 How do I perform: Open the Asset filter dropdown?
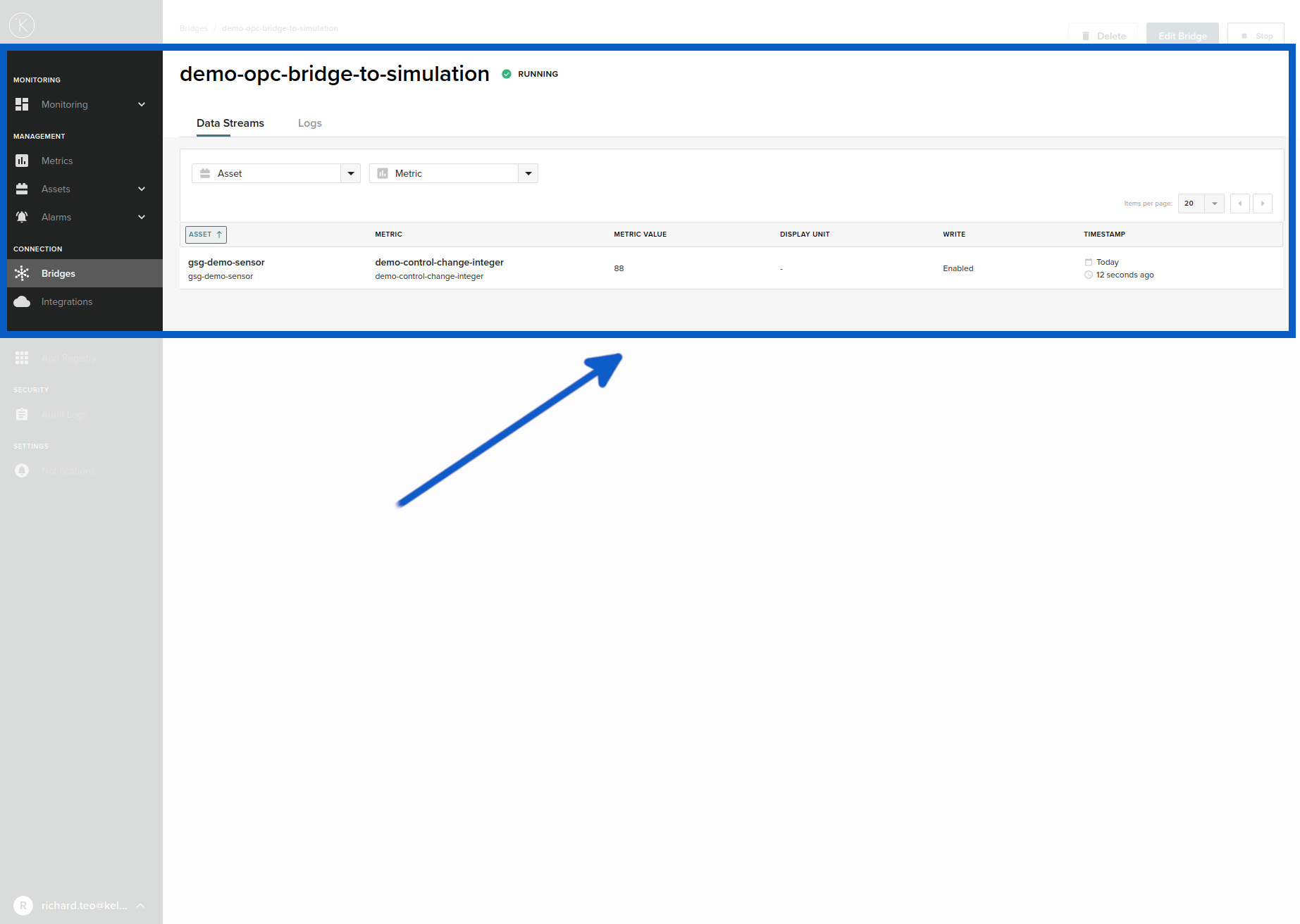(x=350, y=173)
